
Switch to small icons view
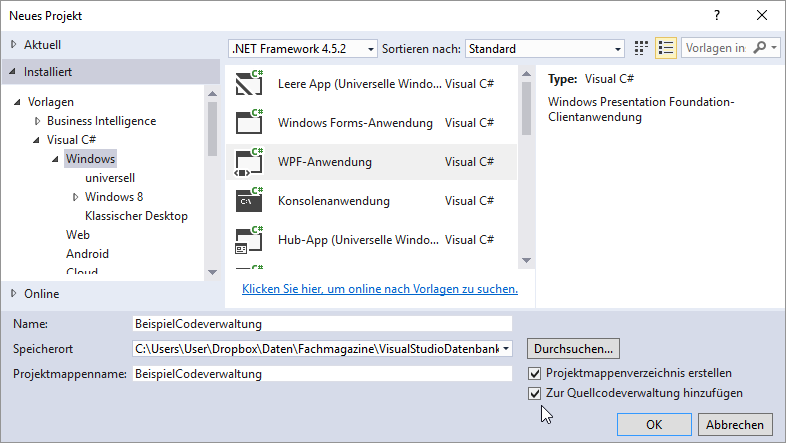click(642, 49)
